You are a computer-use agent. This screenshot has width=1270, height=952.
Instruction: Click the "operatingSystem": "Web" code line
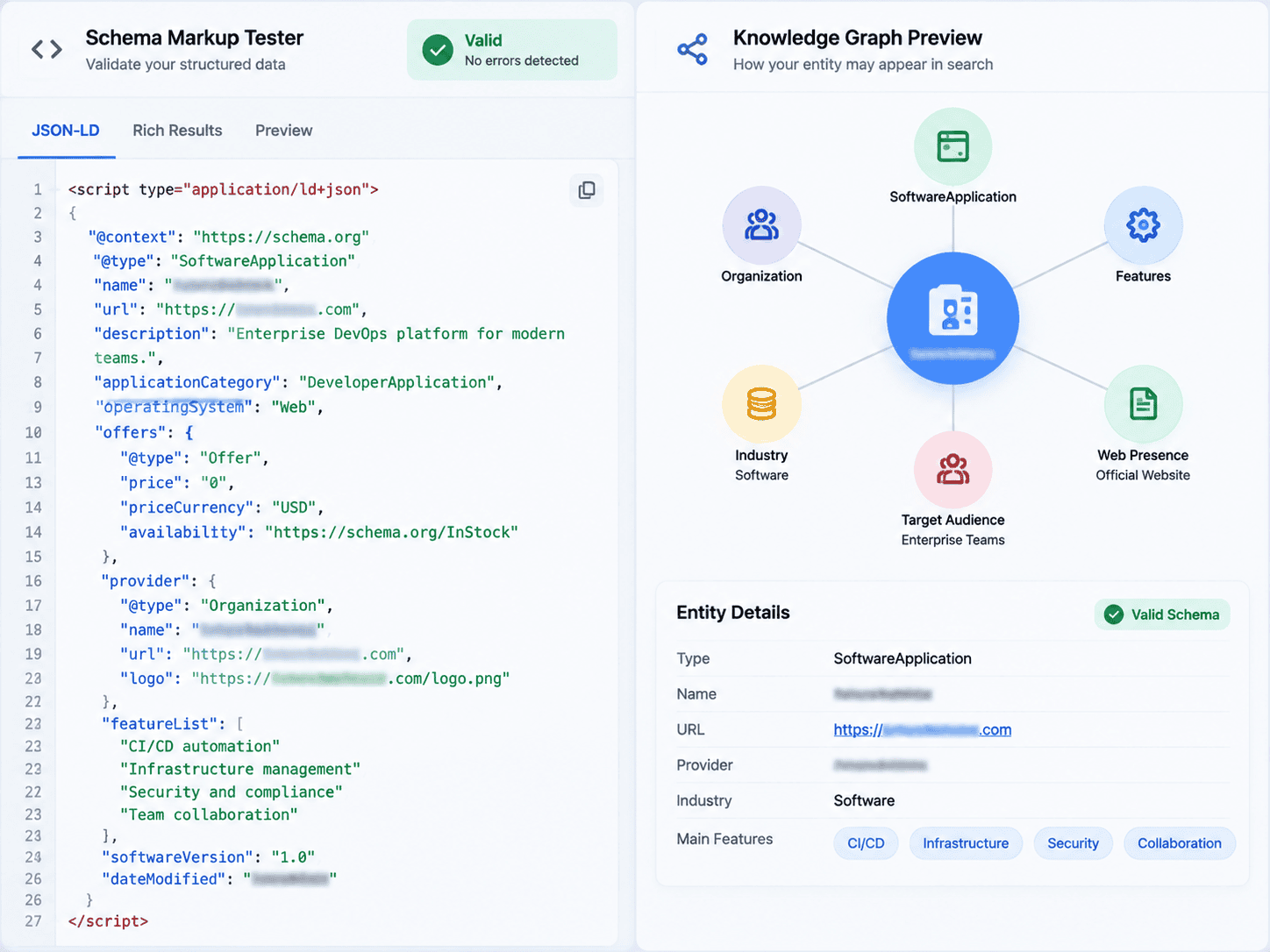209,407
